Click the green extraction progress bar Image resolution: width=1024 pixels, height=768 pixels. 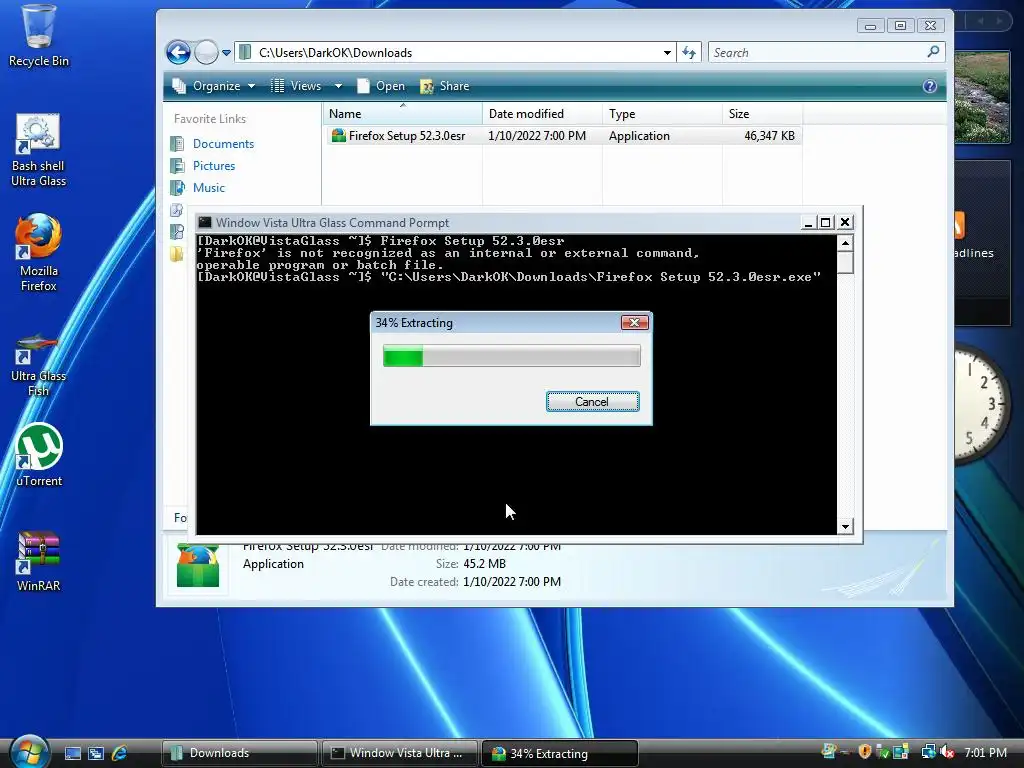point(511,356)
